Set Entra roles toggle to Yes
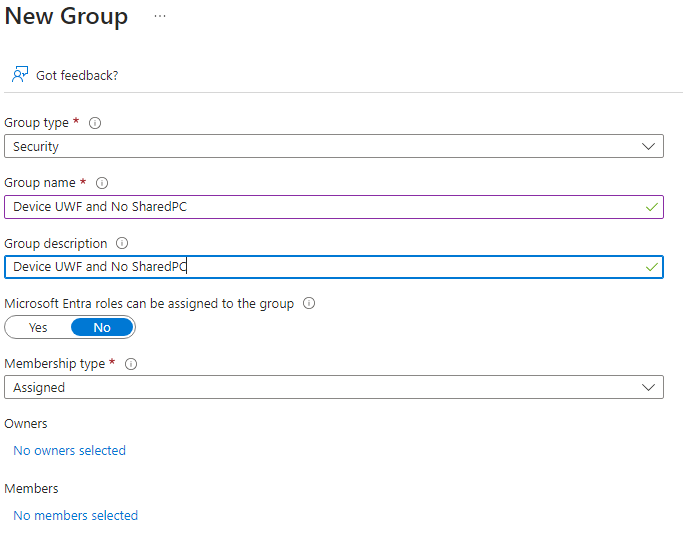 coord(38,328)
